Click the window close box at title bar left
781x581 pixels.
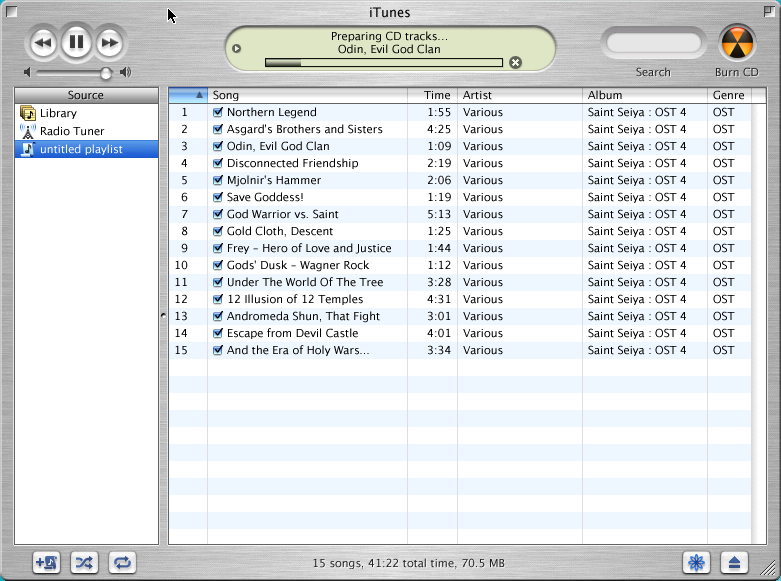click(12, 11)
